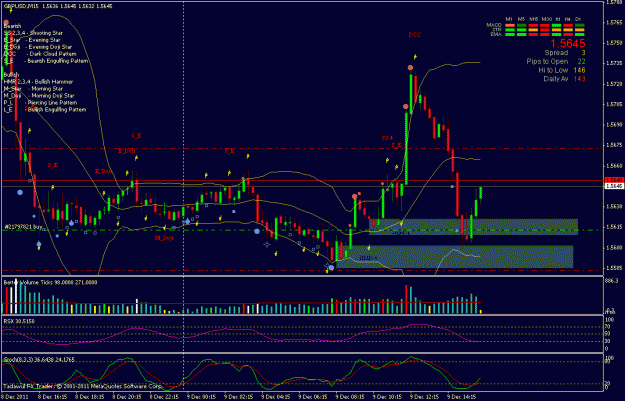Select the M30 column header in dashboard
This screenshot has width=625, height=401.
546,19
